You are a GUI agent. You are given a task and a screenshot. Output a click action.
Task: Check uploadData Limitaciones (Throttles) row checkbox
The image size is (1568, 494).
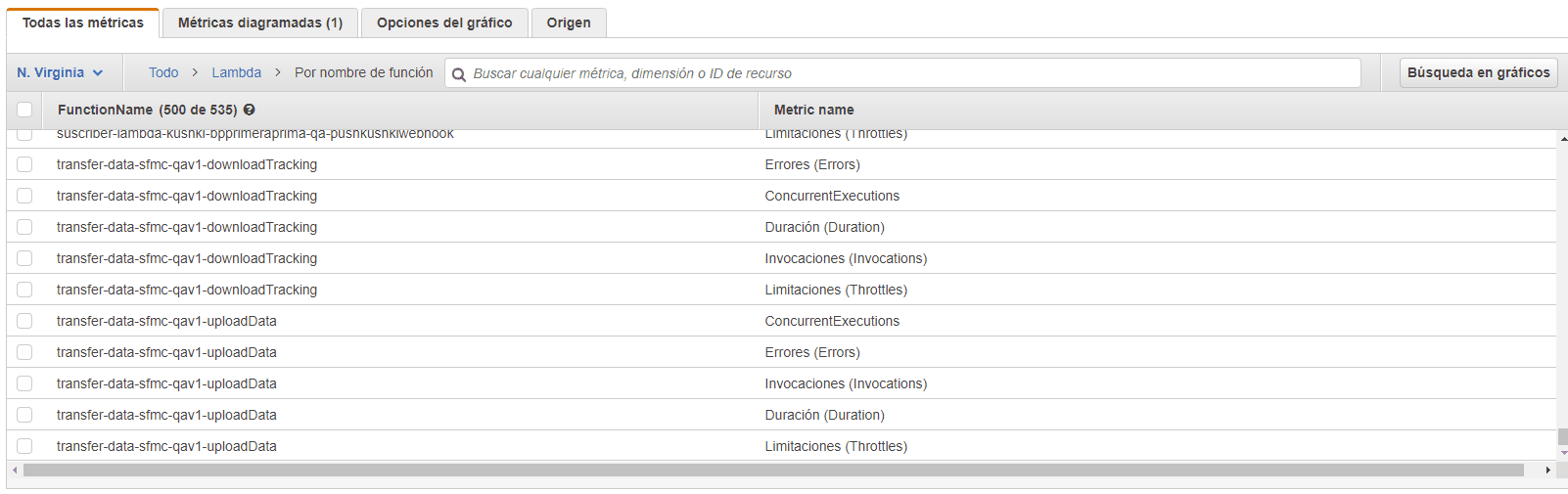[24, 446]
